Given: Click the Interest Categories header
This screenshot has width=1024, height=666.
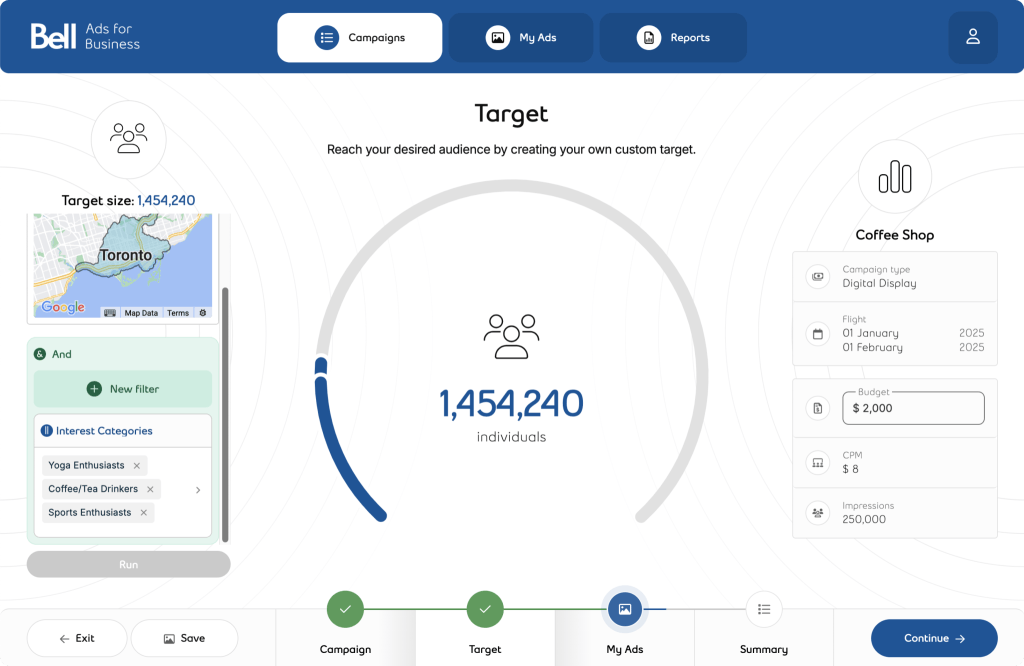Looking at the screenshot, I should [x=123, y=431].
